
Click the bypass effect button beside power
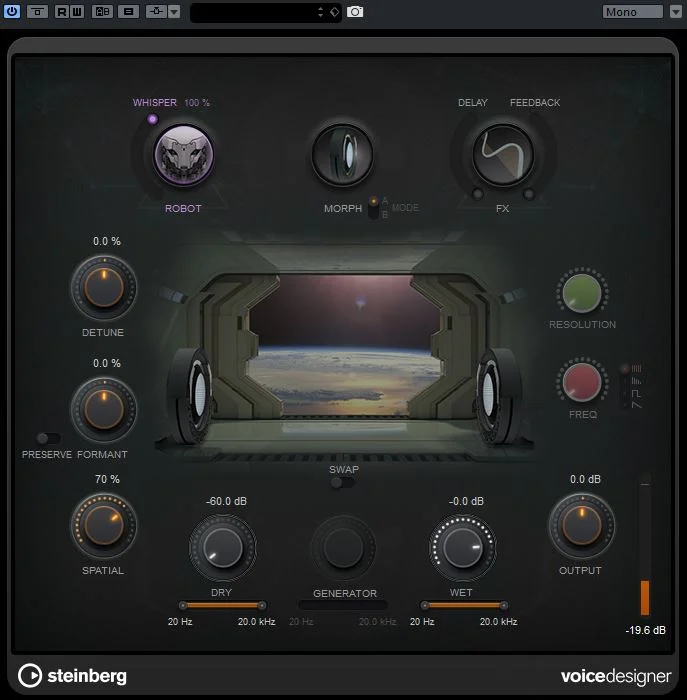[37, 12]
